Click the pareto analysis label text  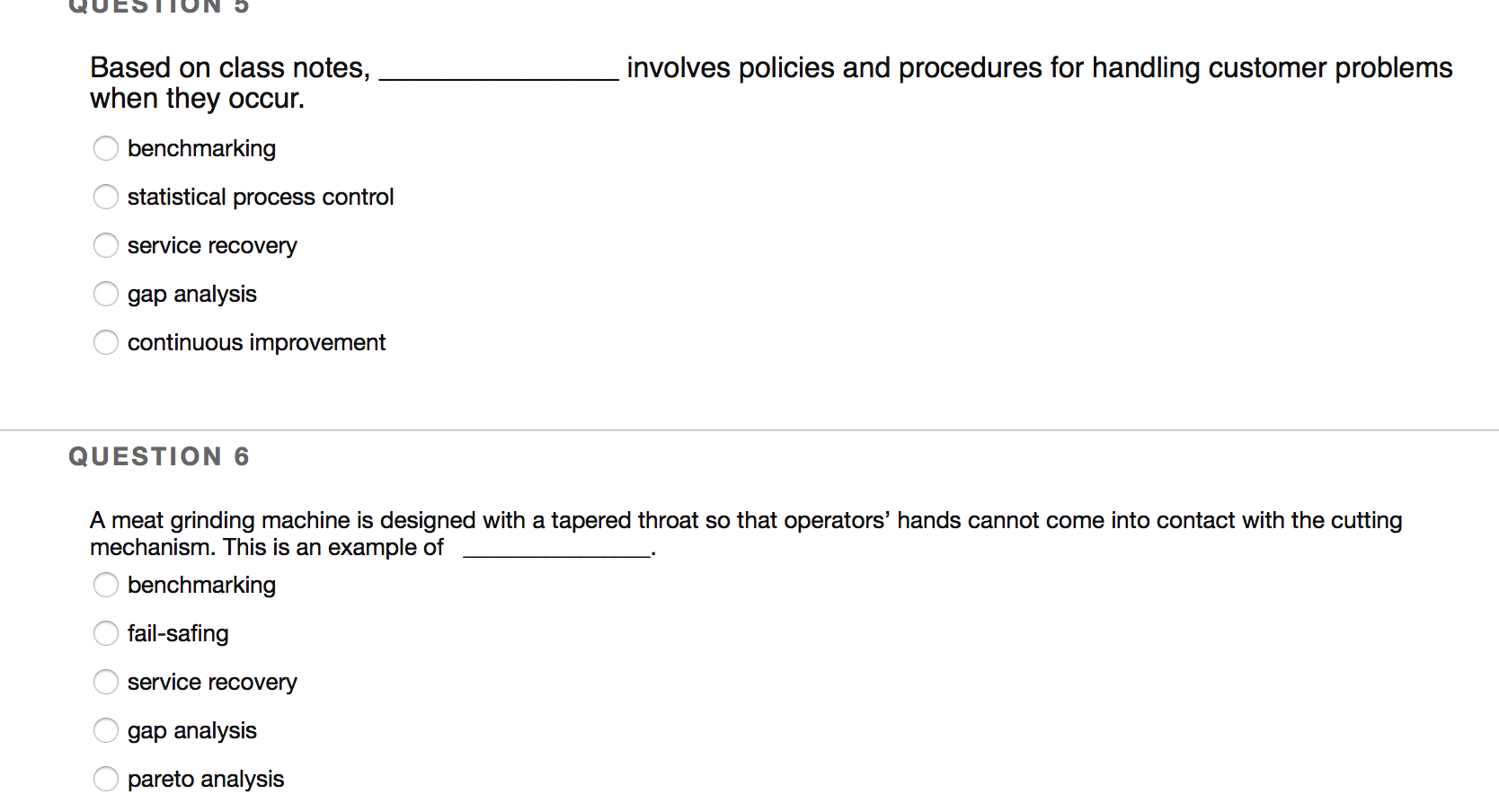205,779
